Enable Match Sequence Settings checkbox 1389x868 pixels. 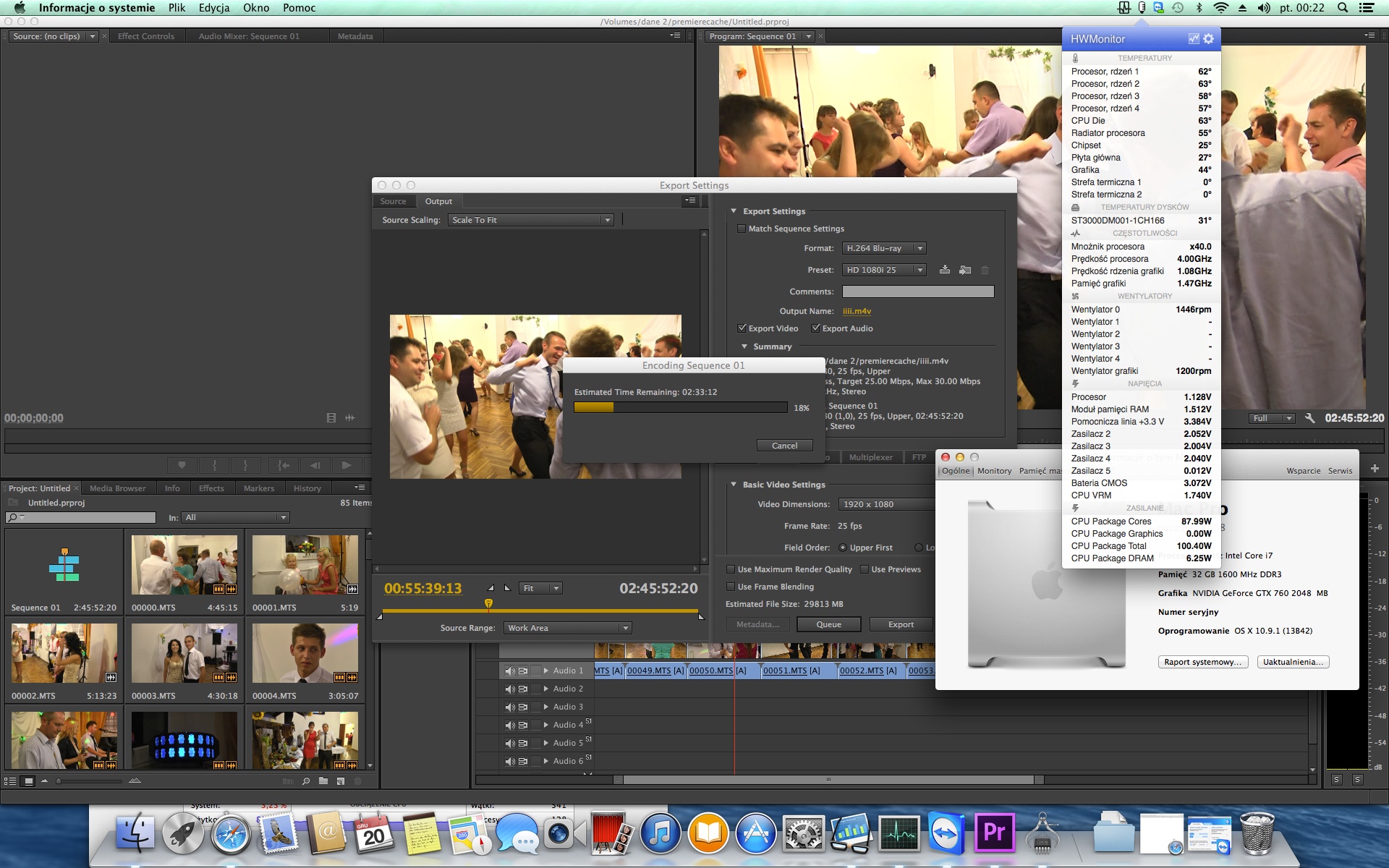click(741, 229)
